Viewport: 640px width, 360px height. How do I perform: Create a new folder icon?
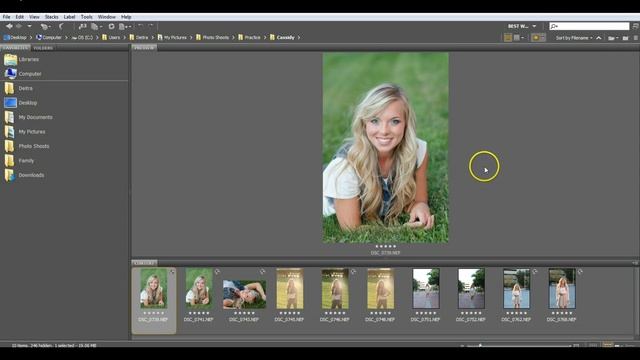pyautogui.click(x=625, y=38)
